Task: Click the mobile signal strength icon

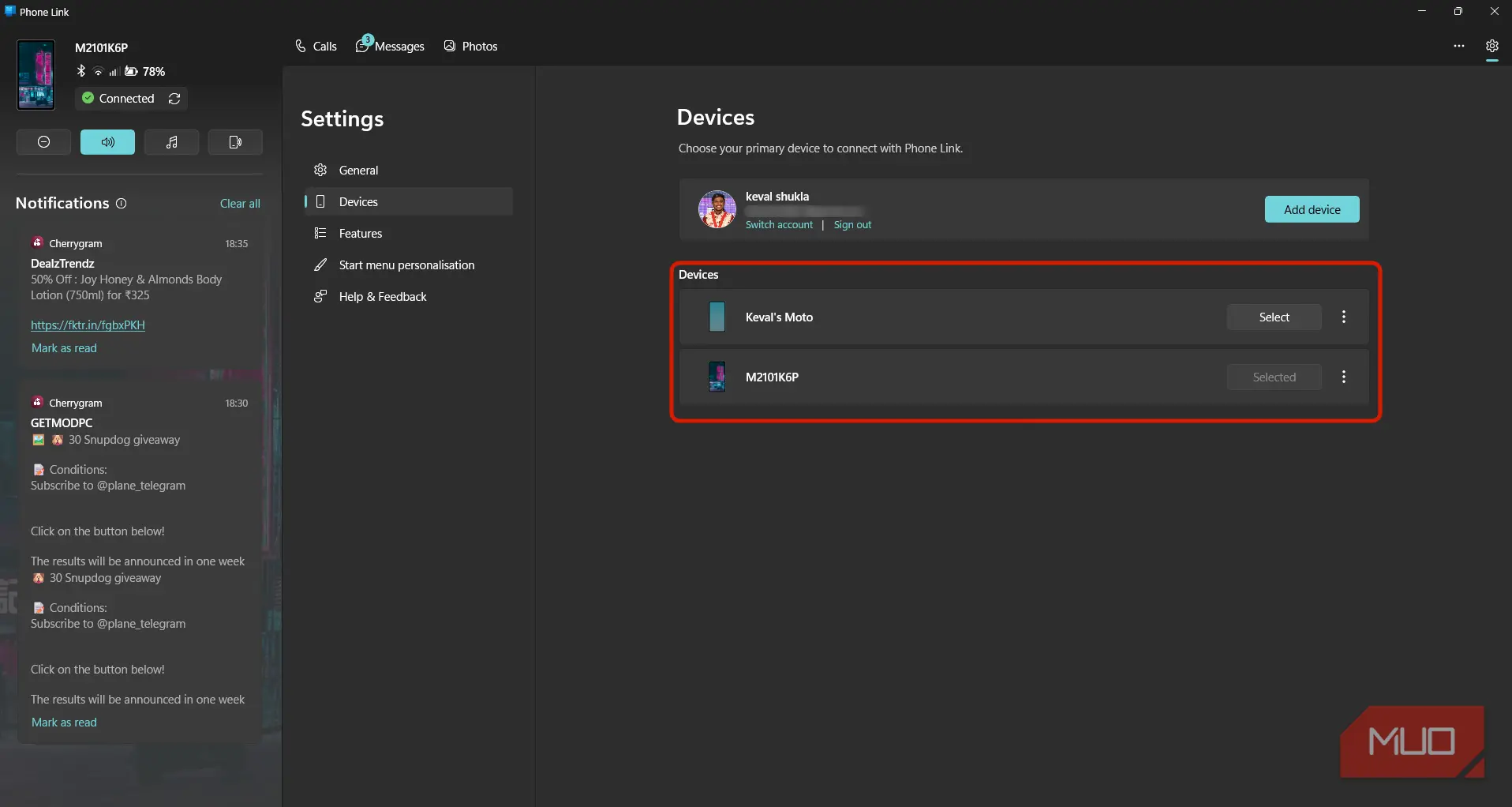Action: tap(114, 72)
